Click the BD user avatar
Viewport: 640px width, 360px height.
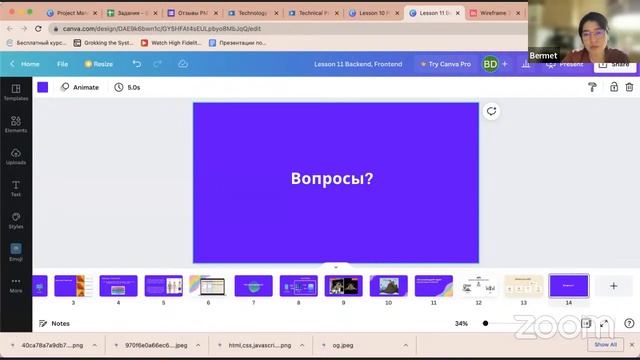[x=490, y=64]
